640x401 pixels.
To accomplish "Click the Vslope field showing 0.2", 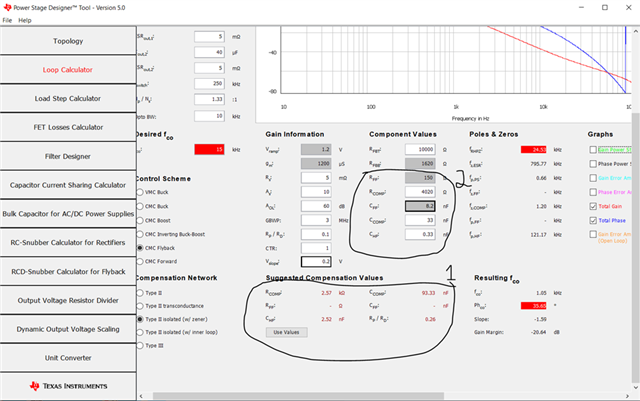I will (316, 261).
